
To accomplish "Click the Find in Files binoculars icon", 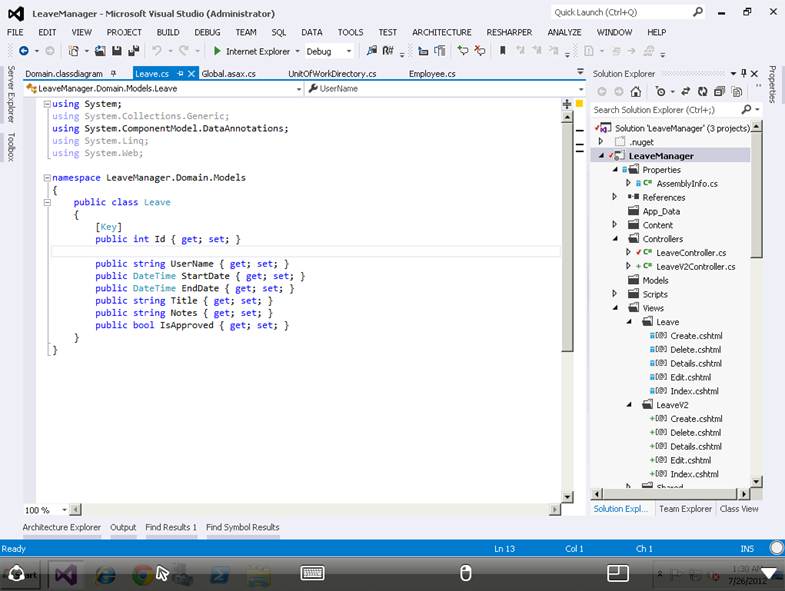I will click(371, 51).
